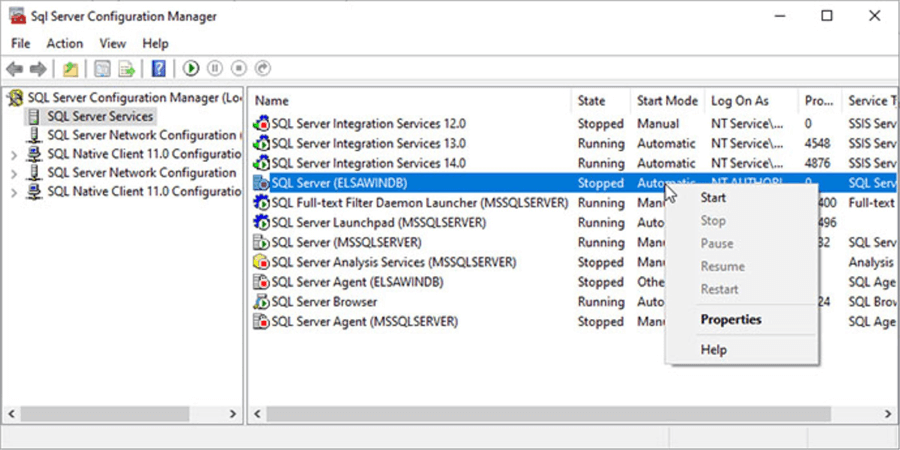Open the Action menu

(64, 44)
